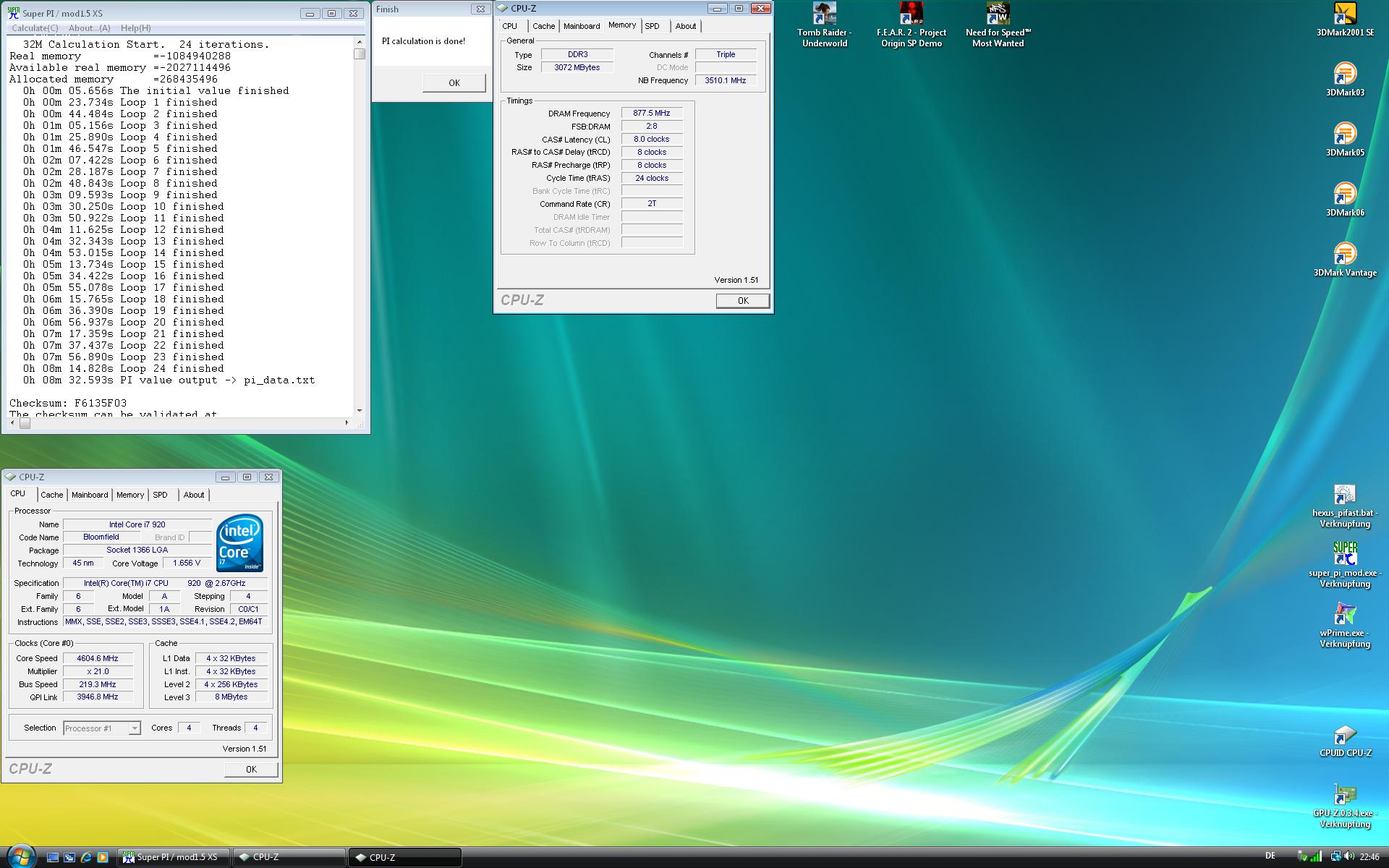Click the Core Speed 4604.6 MHz field

(98, 659)
